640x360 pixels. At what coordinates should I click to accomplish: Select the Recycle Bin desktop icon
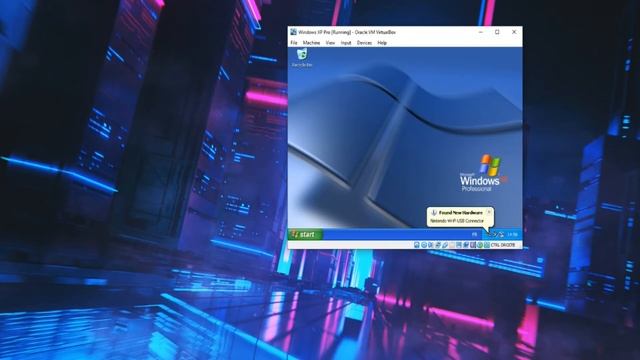coord(302,58)
